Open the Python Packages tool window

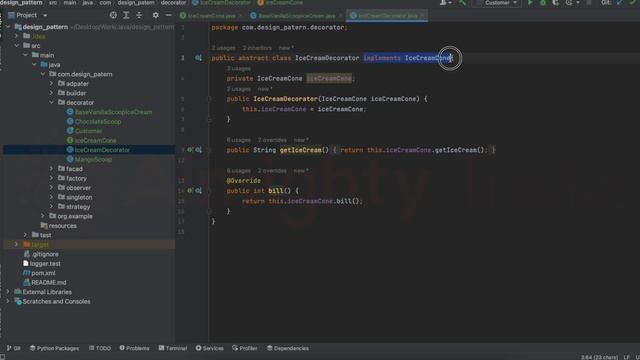pyautogui.click(x=54, y=348)
